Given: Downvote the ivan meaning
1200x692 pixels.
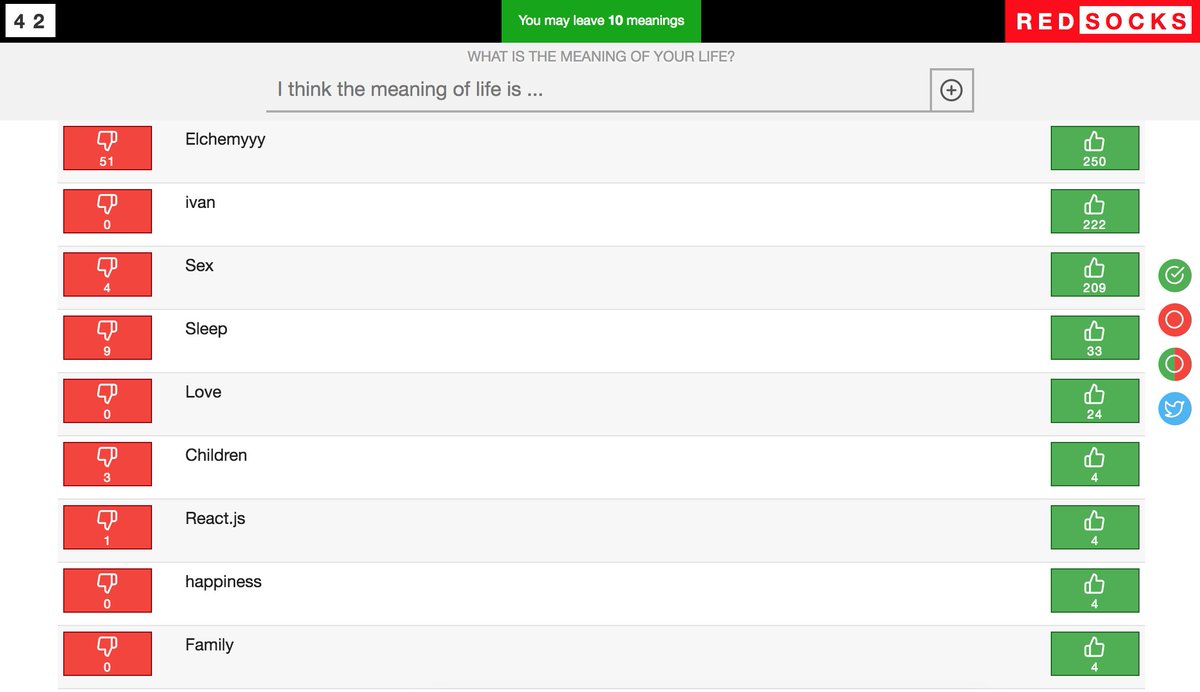Looking at the screenshot, I should 107,211.
